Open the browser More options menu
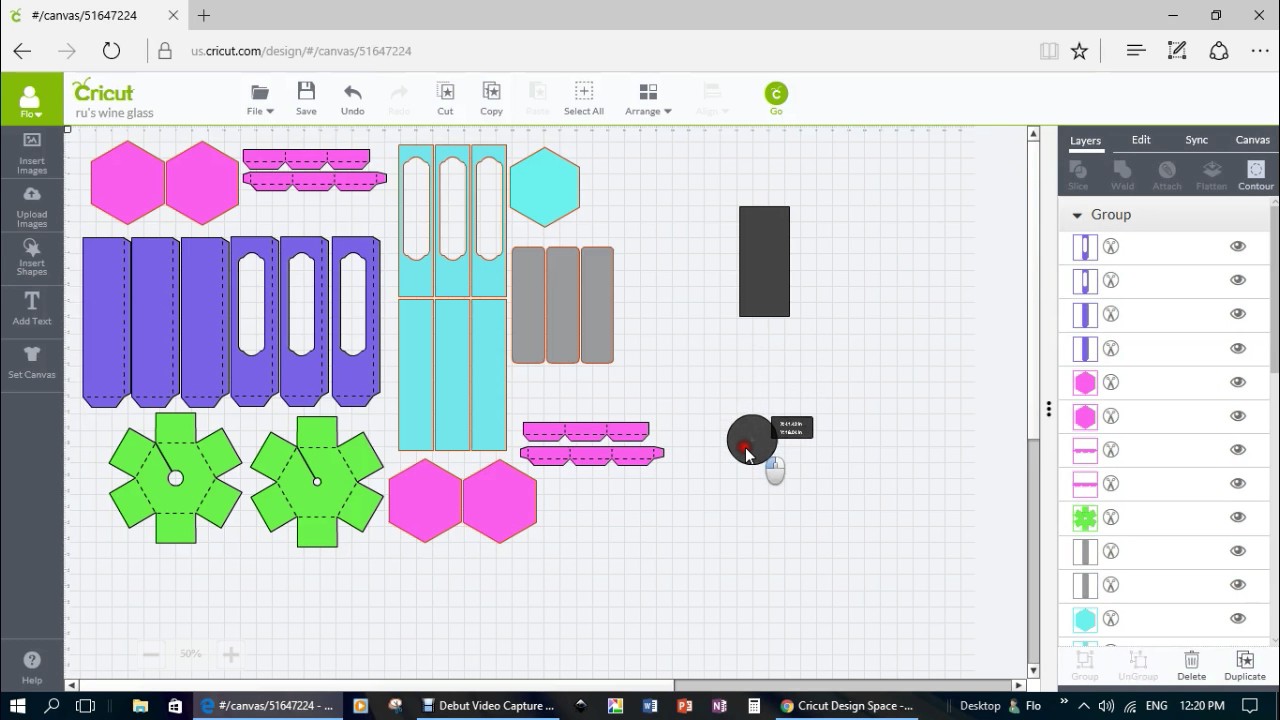The image size is (1280, 720). click(x=1260, y=51)
